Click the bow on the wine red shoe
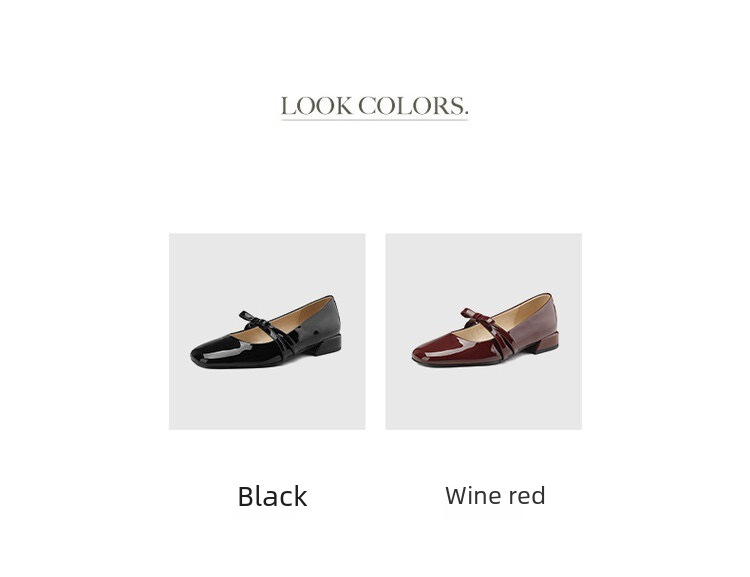The image size is (750, 577). [476, 317]
